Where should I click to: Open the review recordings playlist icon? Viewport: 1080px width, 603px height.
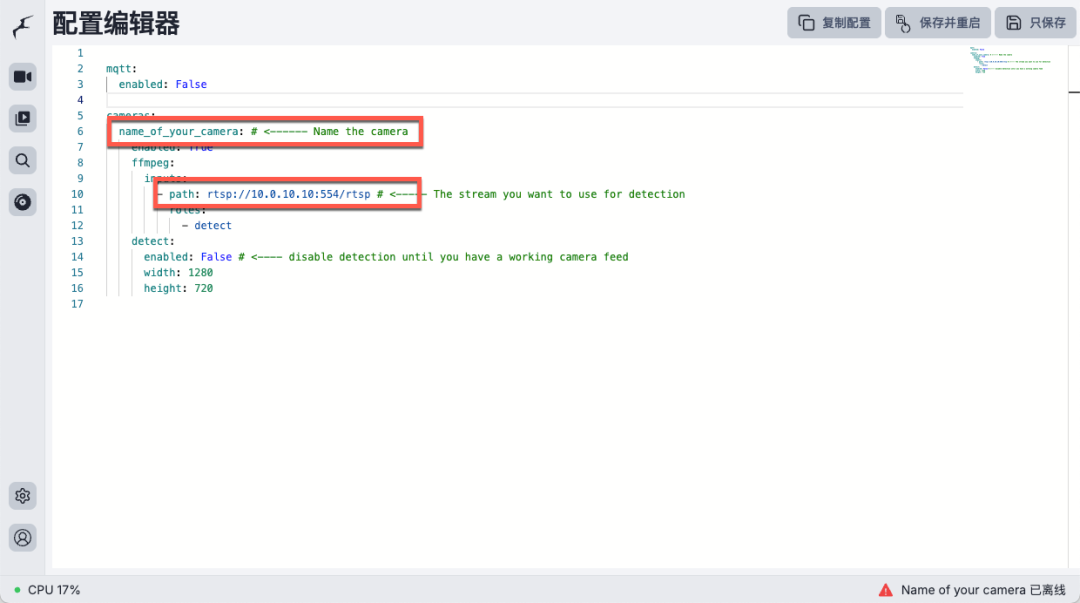[22, 118]
